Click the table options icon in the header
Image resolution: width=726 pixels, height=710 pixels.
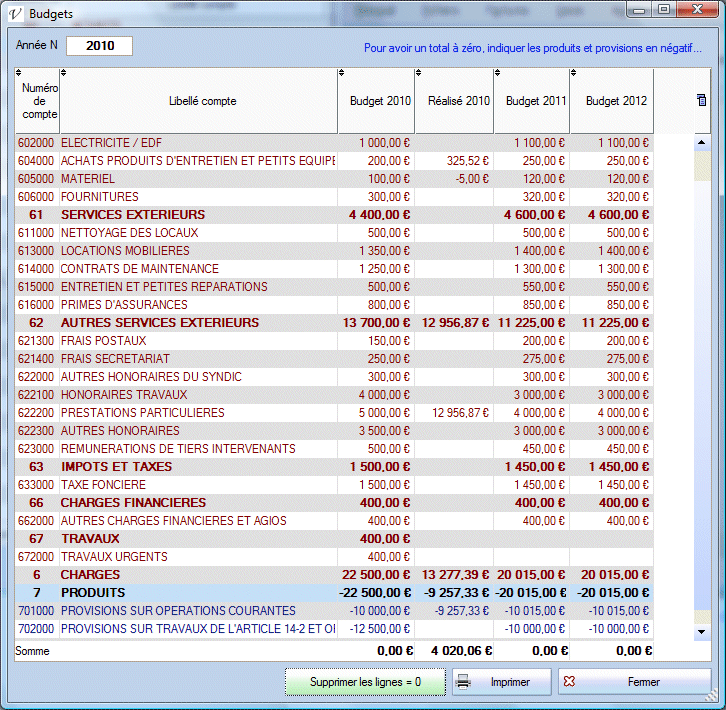701,100
